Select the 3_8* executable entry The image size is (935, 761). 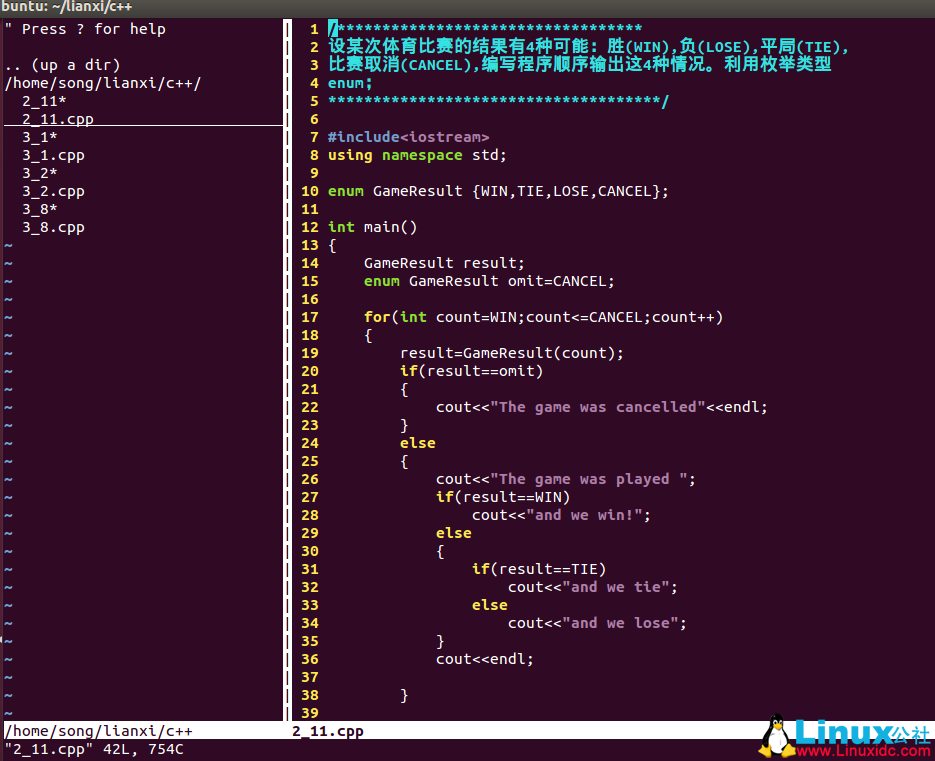click(40, 209)
